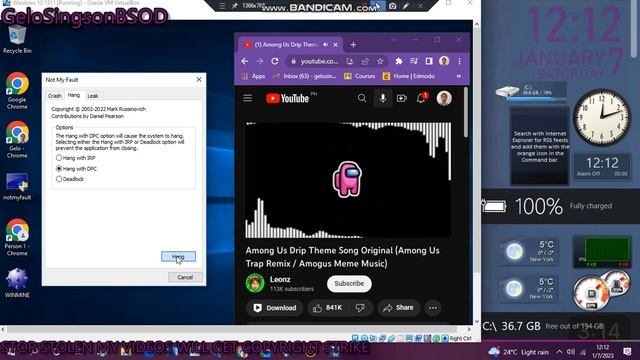Expand the bookmarks overflow chevron

coord(459,76)
